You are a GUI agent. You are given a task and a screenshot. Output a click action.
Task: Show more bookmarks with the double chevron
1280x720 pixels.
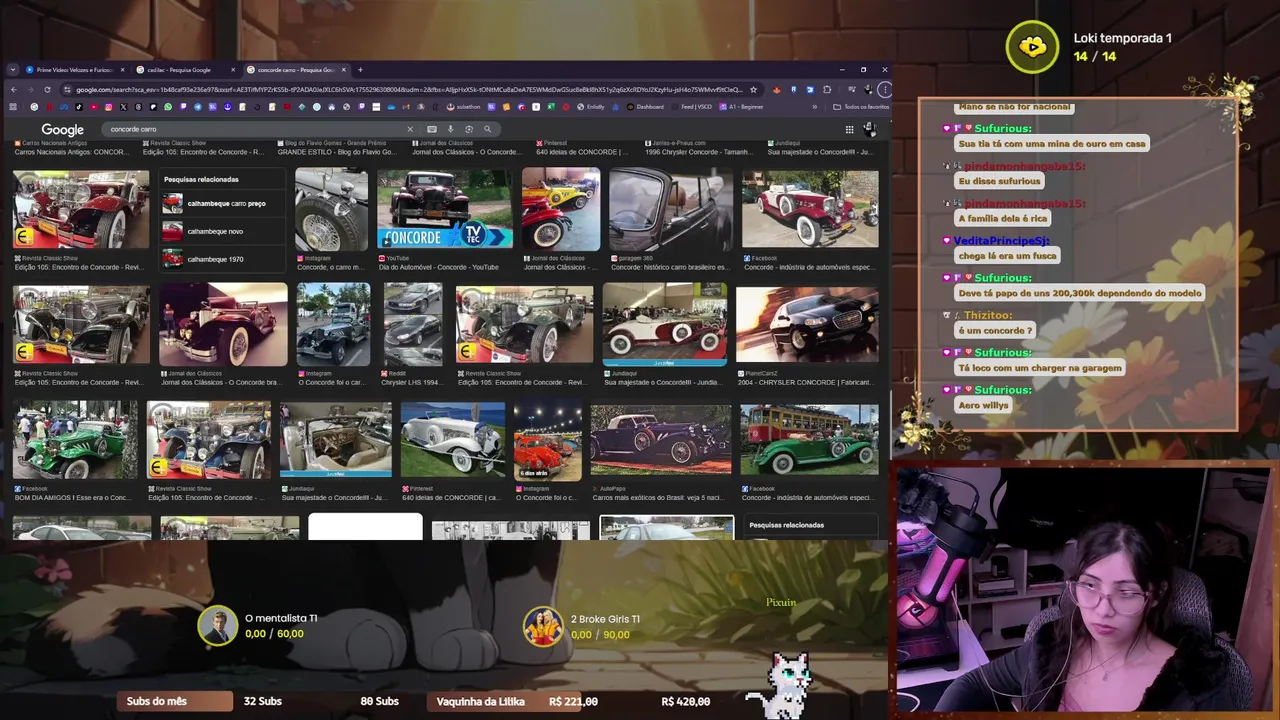(x=814, y=107)
